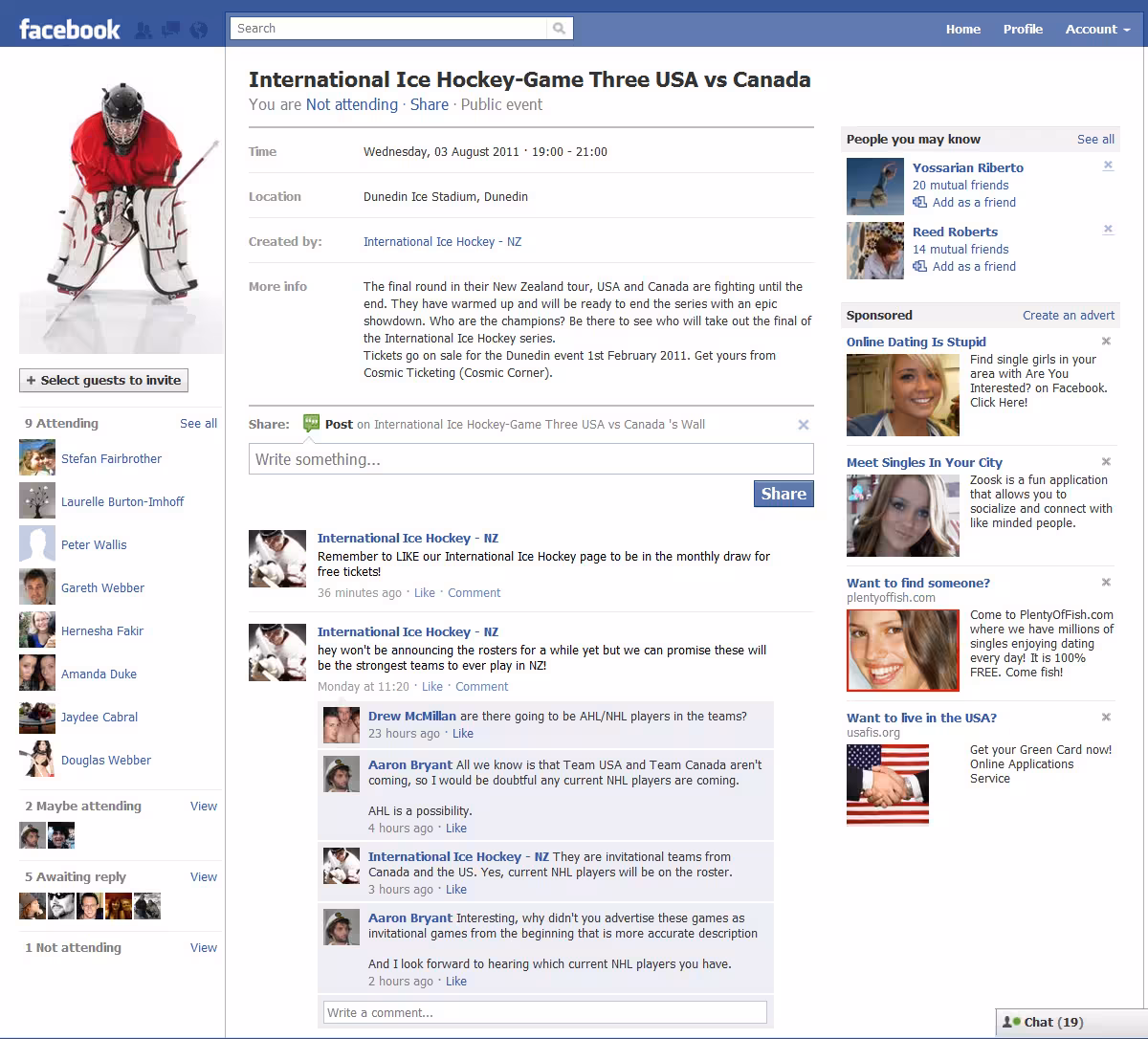Viewport: 1148px width, 1039px height.
Task: Open Amanda Duke's profile picture
Action: coord(37,673)
